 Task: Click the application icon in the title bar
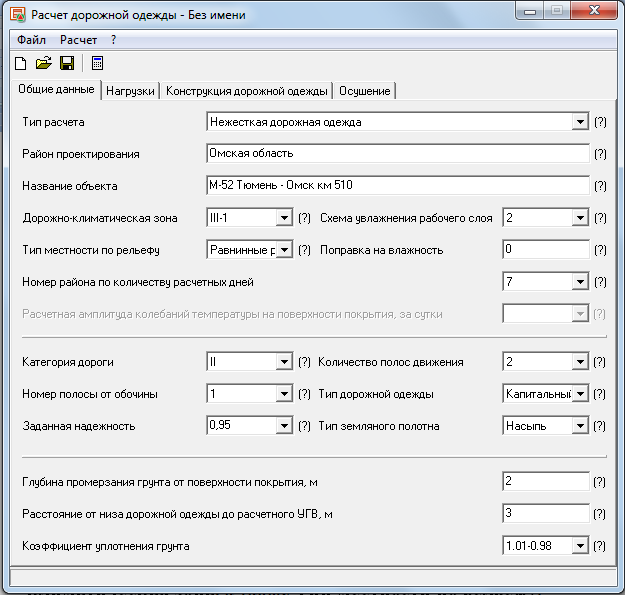(x=18, y=14)
